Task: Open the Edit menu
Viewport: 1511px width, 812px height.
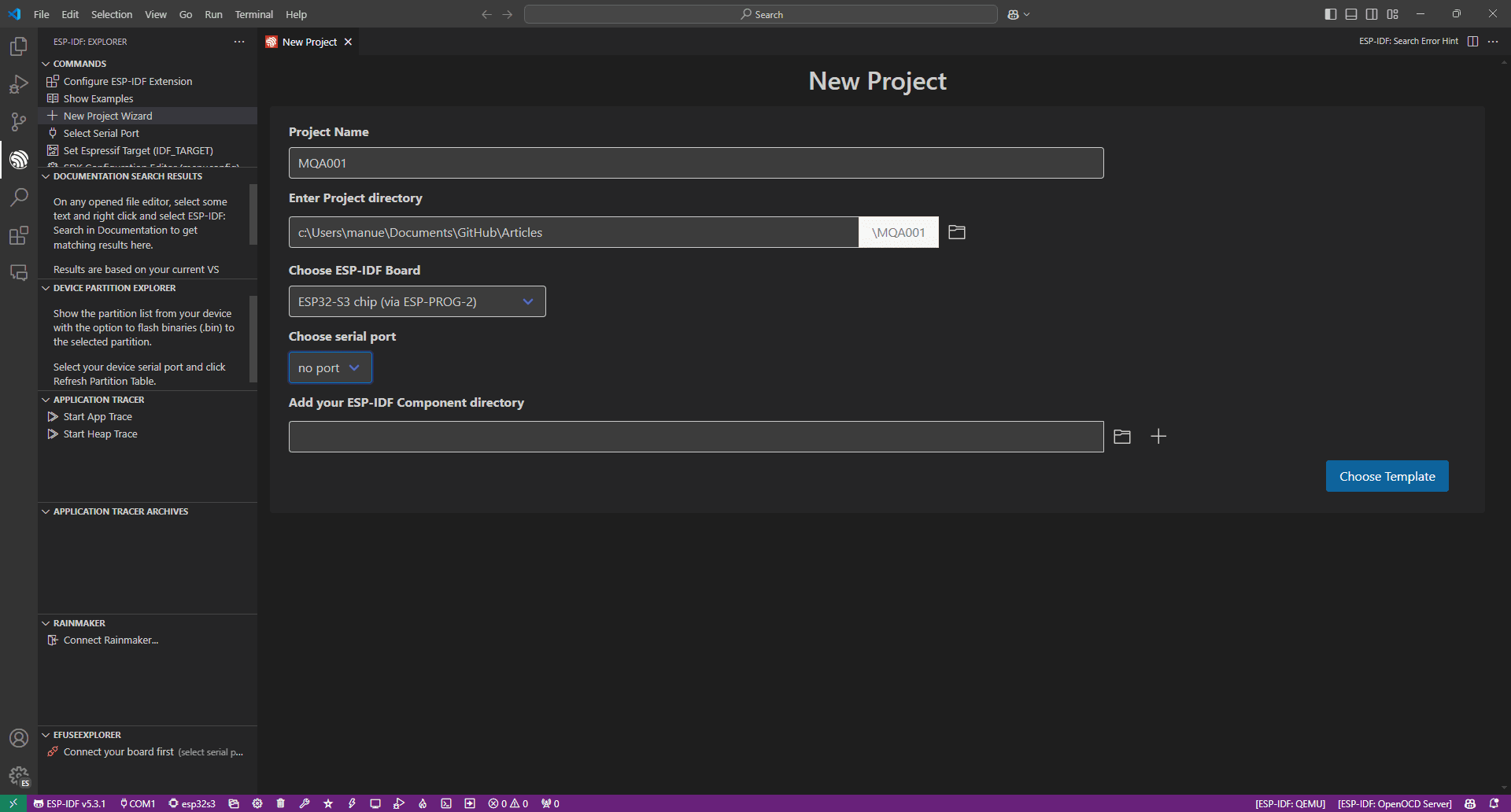Action: point(70,14)
